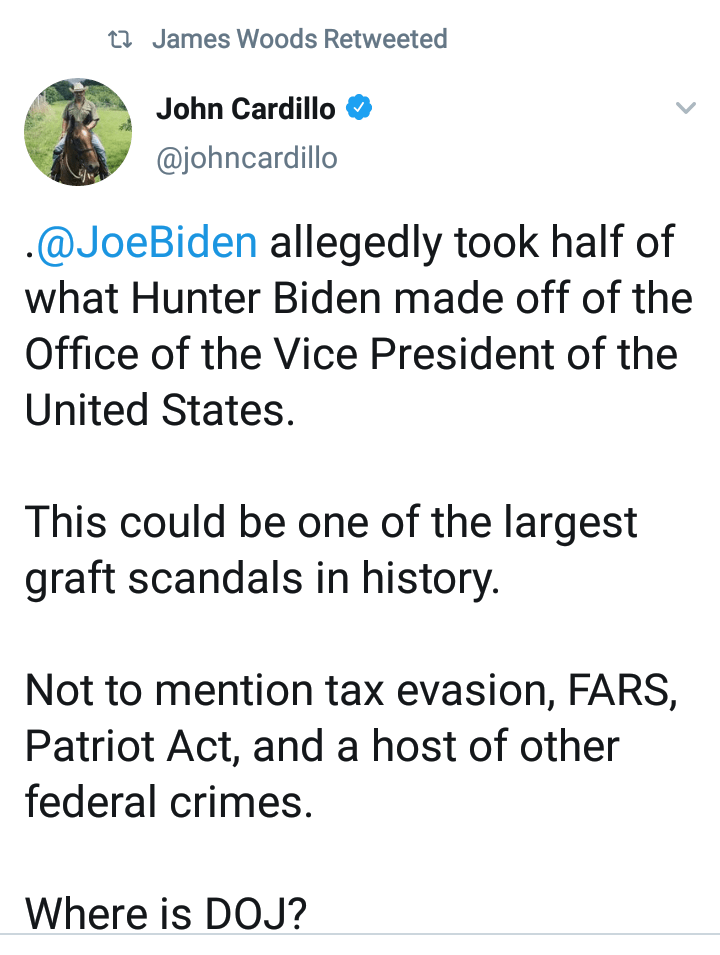This screenshot has height=955, width=720.
Task: Click the words 'Hunter Biden' in tweet
Action: [x=243, y=299]
